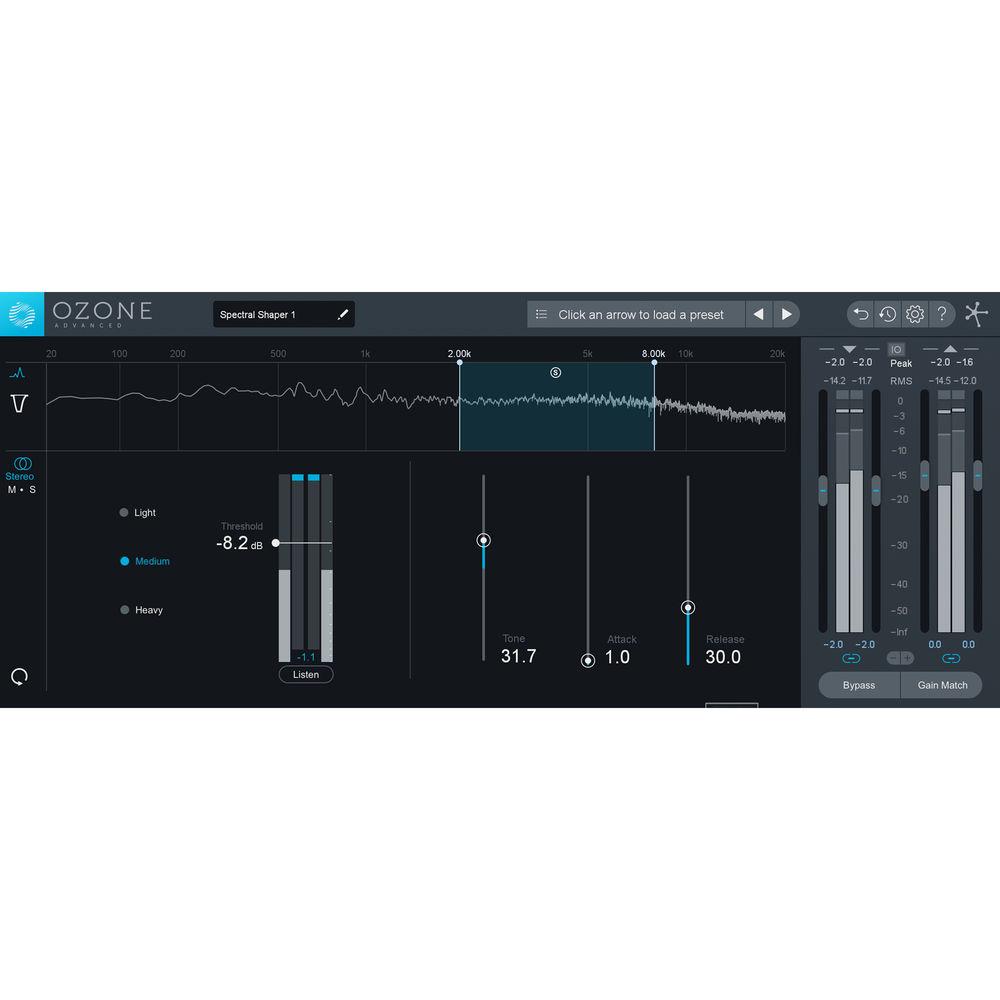The width and height of the screenshot is (1000, 1000).
Task: Open the settings gear icon
Action: [x=914, y=314]
